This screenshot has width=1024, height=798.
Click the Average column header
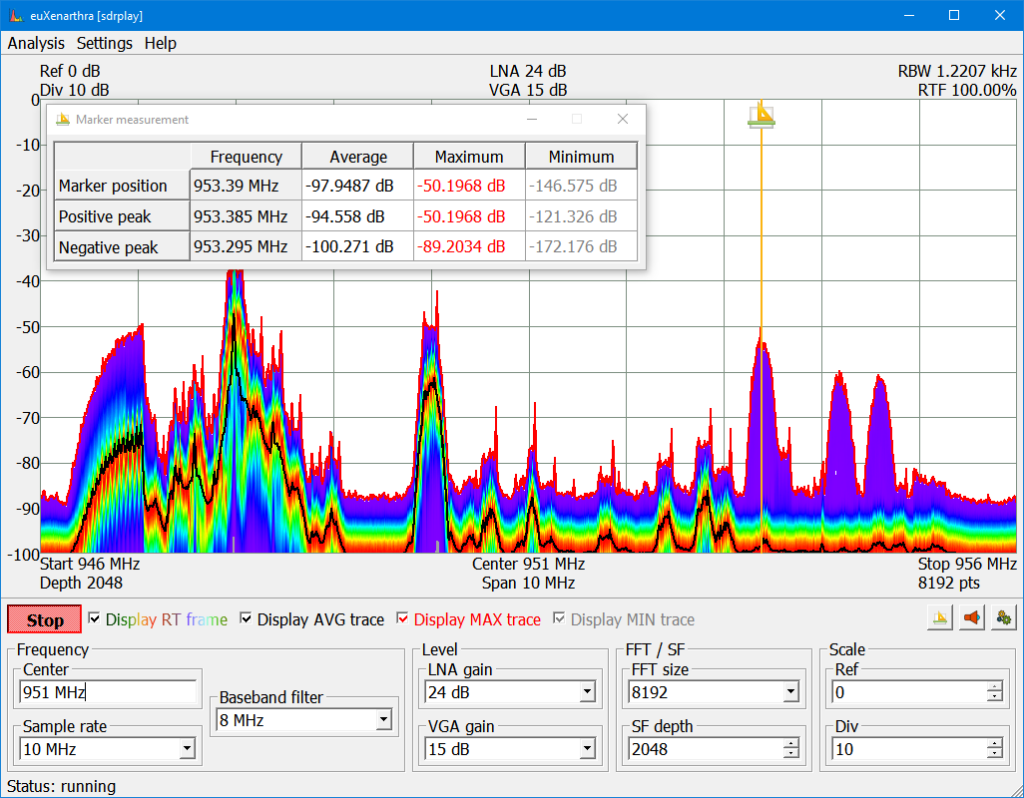pos(358,157)
